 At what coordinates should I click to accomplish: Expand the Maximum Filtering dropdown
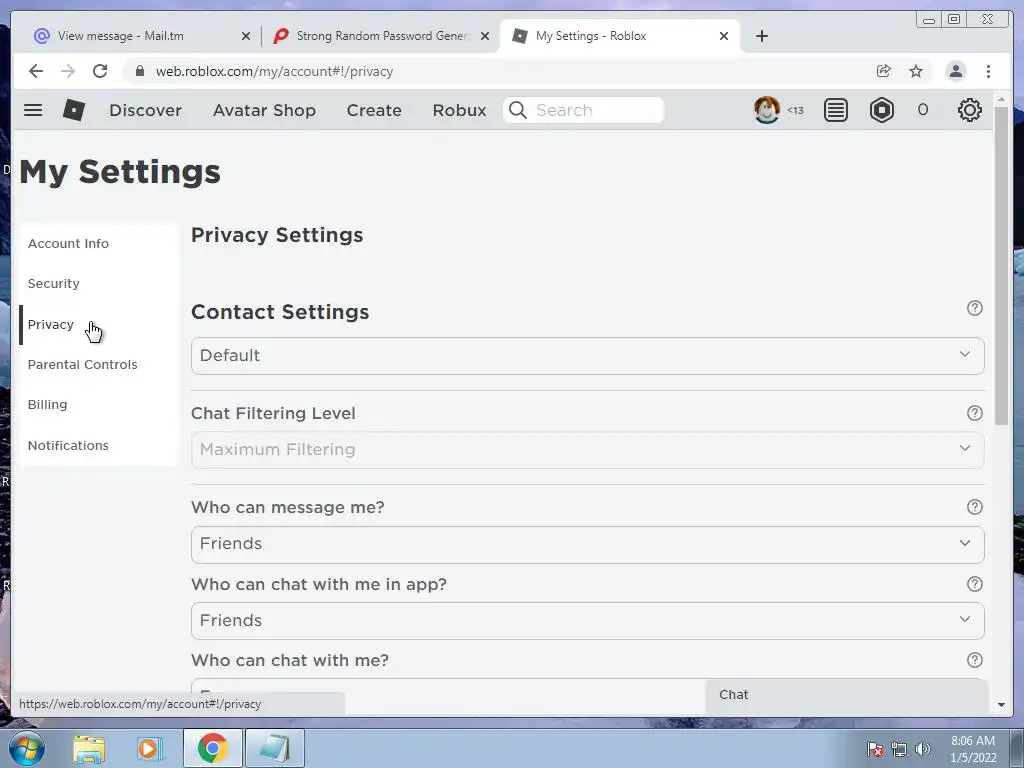pos(587,450)
